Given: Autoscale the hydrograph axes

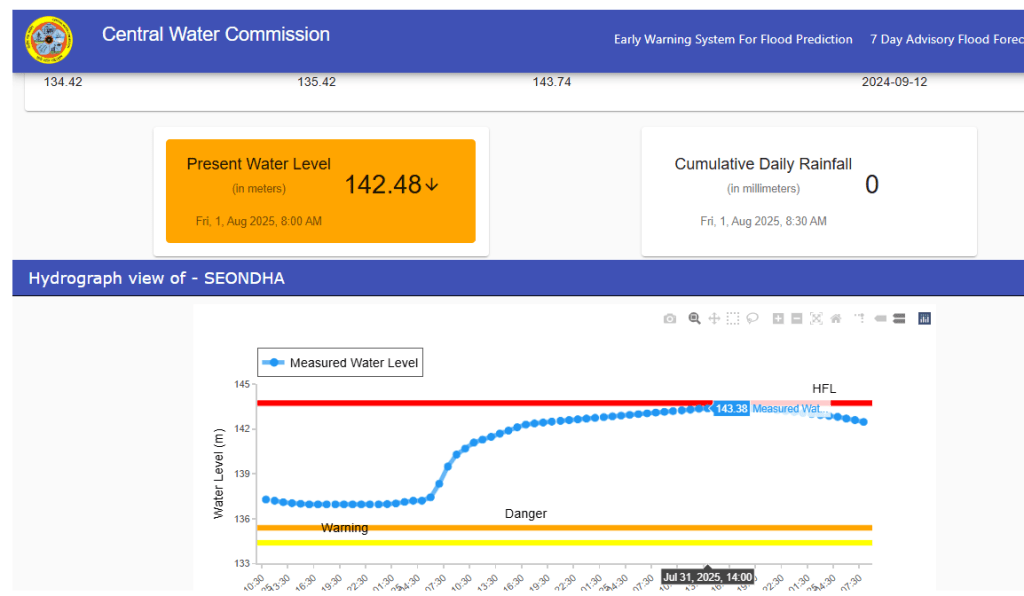Looking at the screenshot, I should coord(816,319).
